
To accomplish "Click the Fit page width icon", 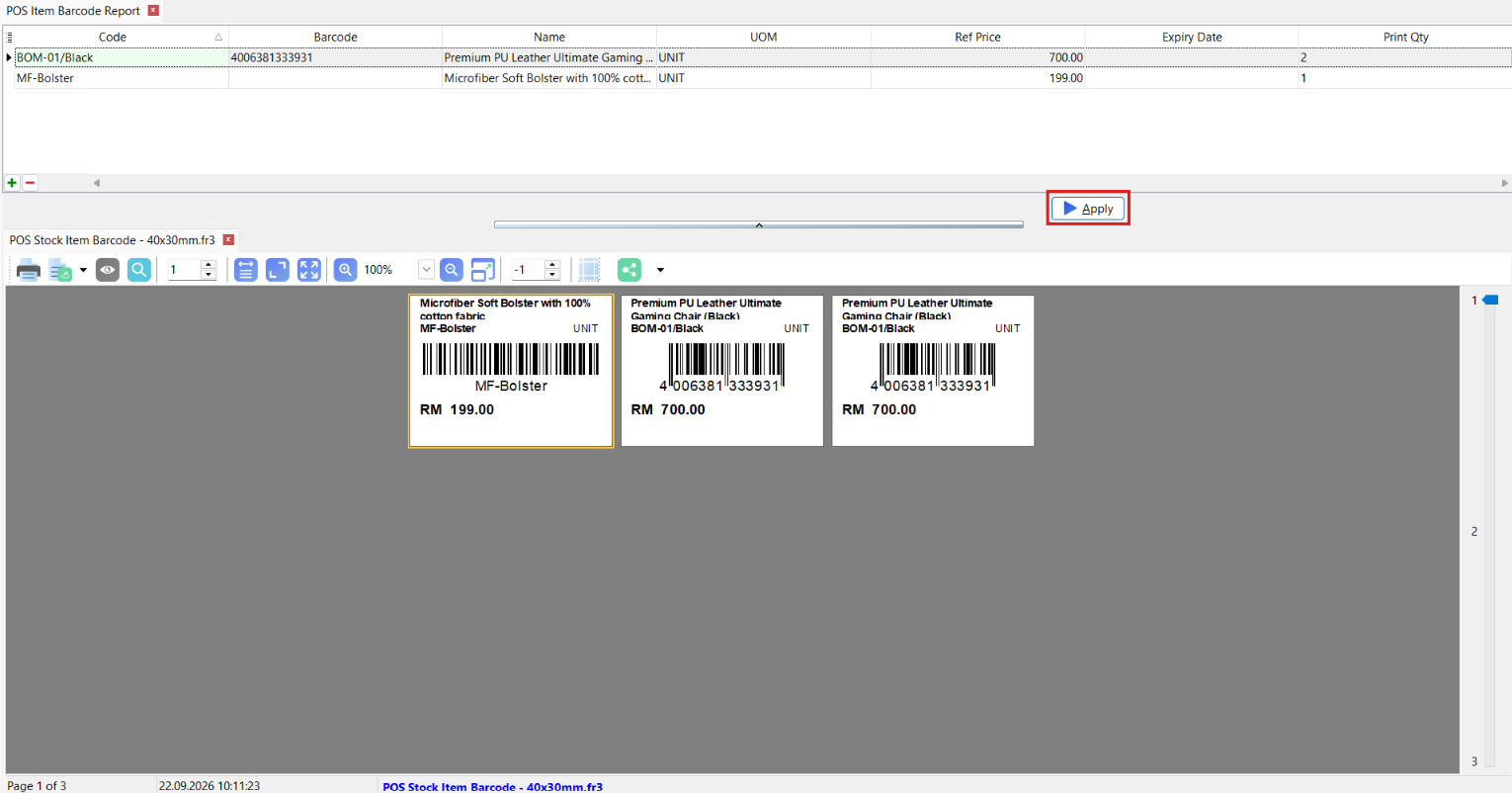I will [246, 270].
